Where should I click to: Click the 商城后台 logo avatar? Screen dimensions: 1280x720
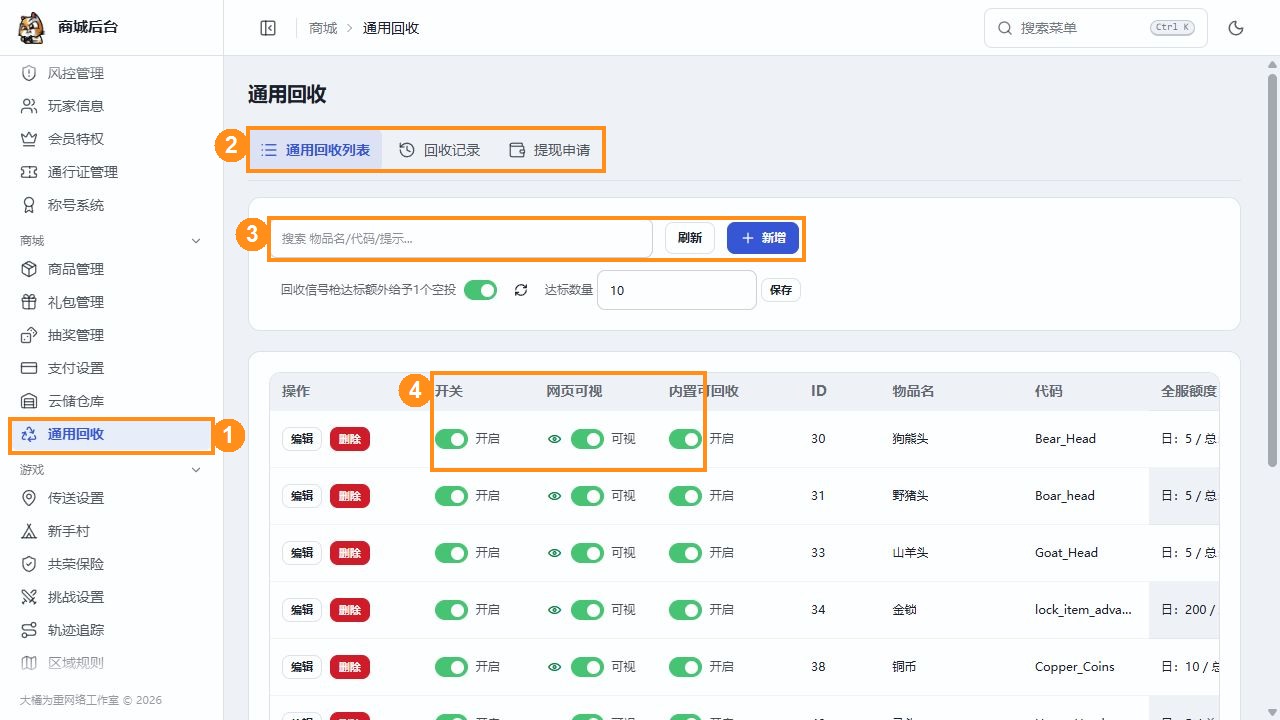pyautogui.click(x=32, y=28)
